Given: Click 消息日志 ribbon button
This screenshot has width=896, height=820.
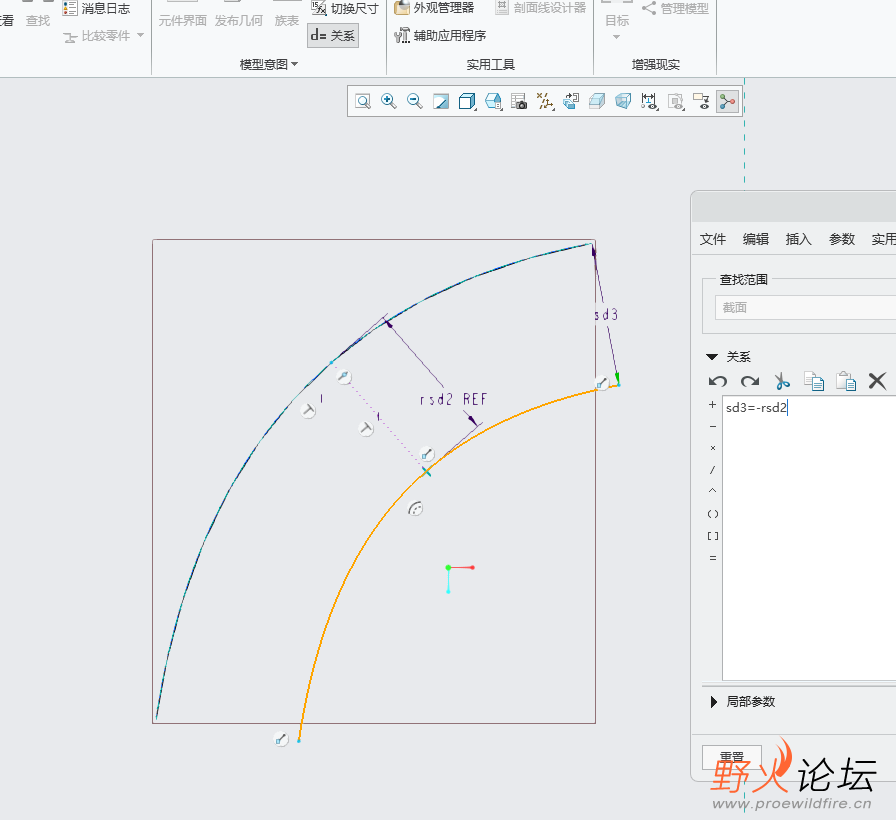Looking at the screenshot, I should point(96,8).
